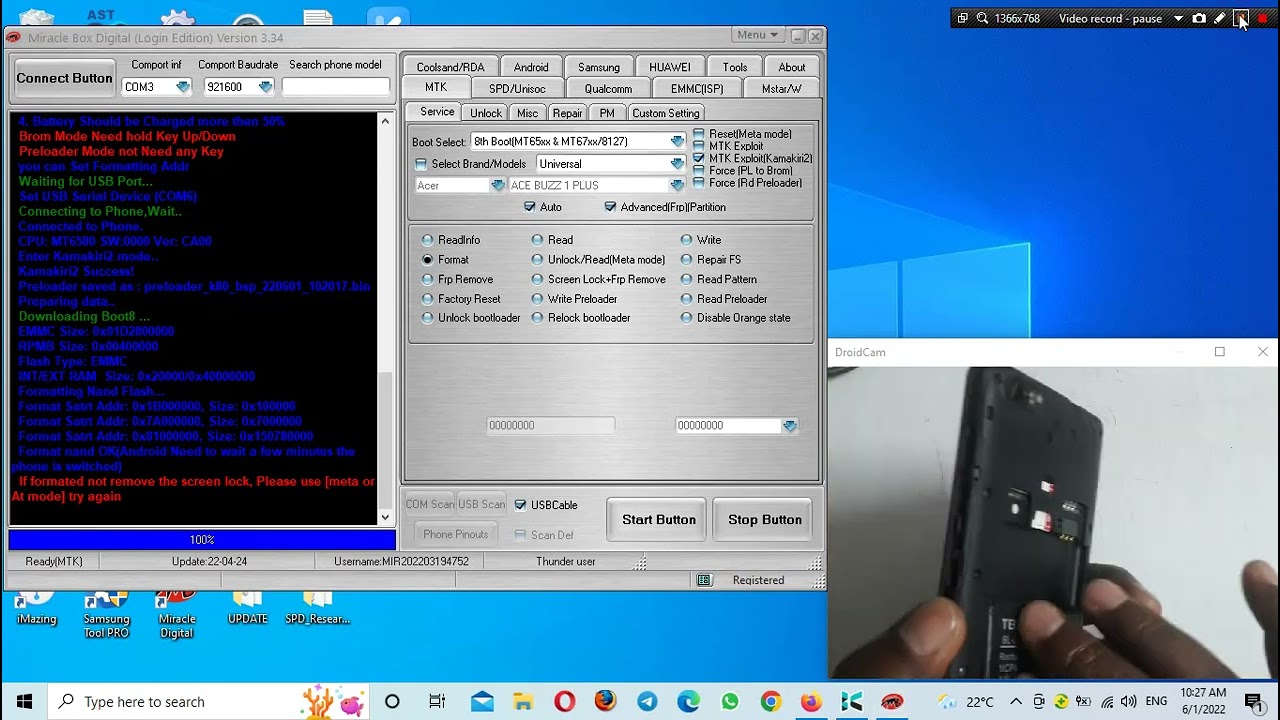Screen dimensions: 1280x720
Task: Toggle USBCable checkbox
Action: [x=520, y=505]
